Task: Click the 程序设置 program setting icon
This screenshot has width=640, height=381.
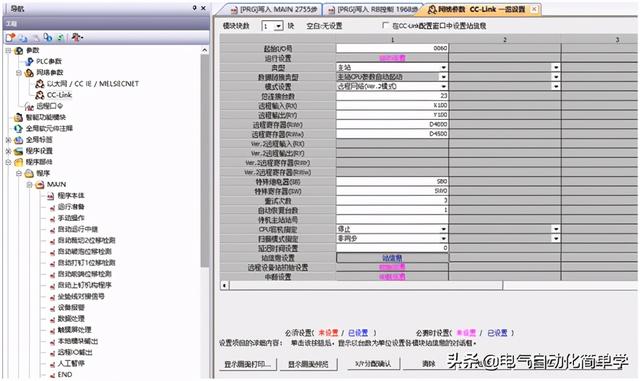Action: tap(19, 151)
